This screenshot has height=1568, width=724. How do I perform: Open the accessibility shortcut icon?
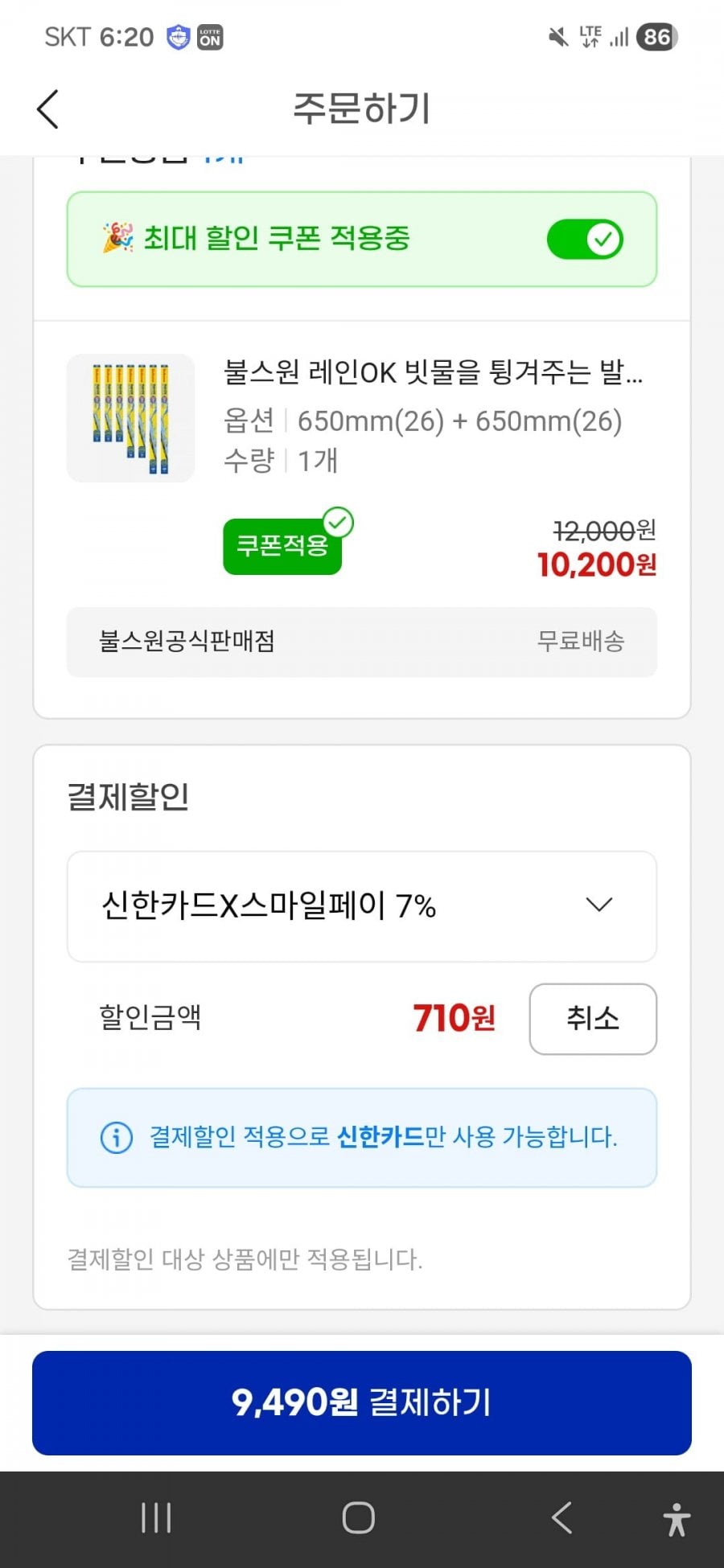point(677,1519)
